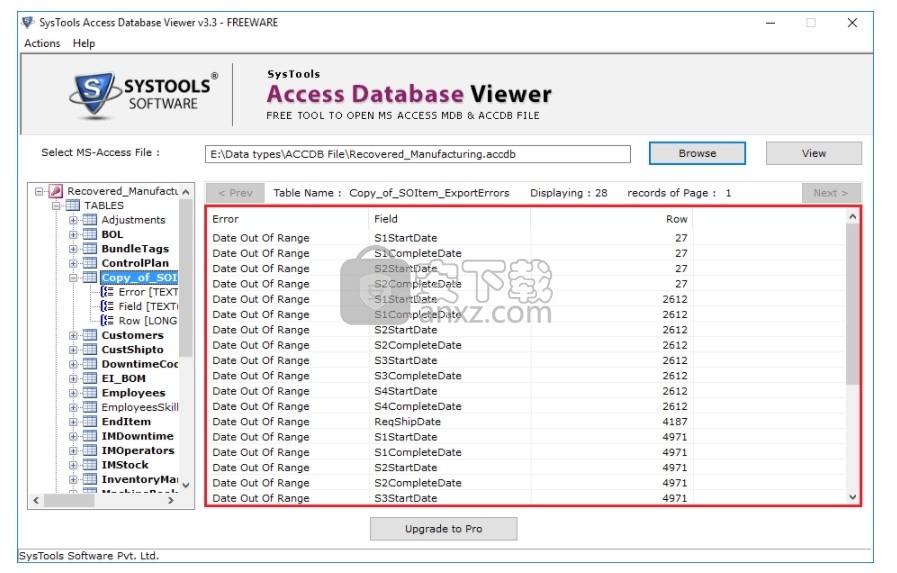897x573 pixels.
Task: Click the tree horizontal scroll left arrow
Action: click(36, 500)
